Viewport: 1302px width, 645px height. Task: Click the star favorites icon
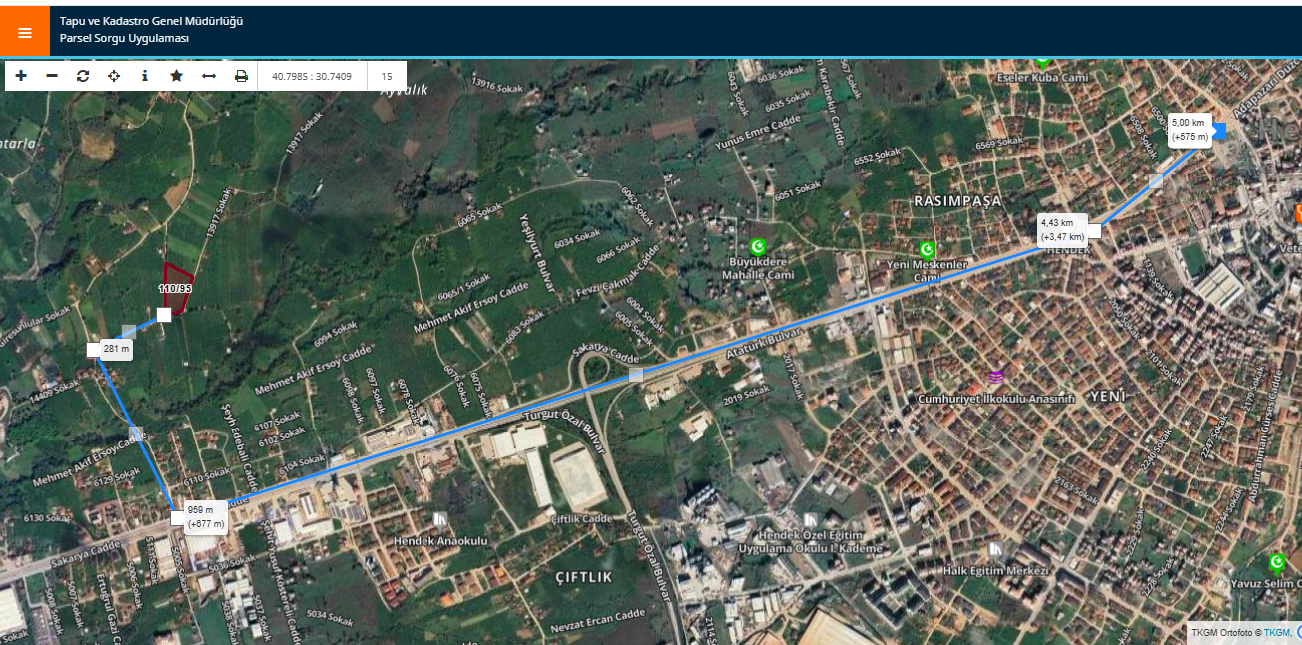click(x=177, y=76)
